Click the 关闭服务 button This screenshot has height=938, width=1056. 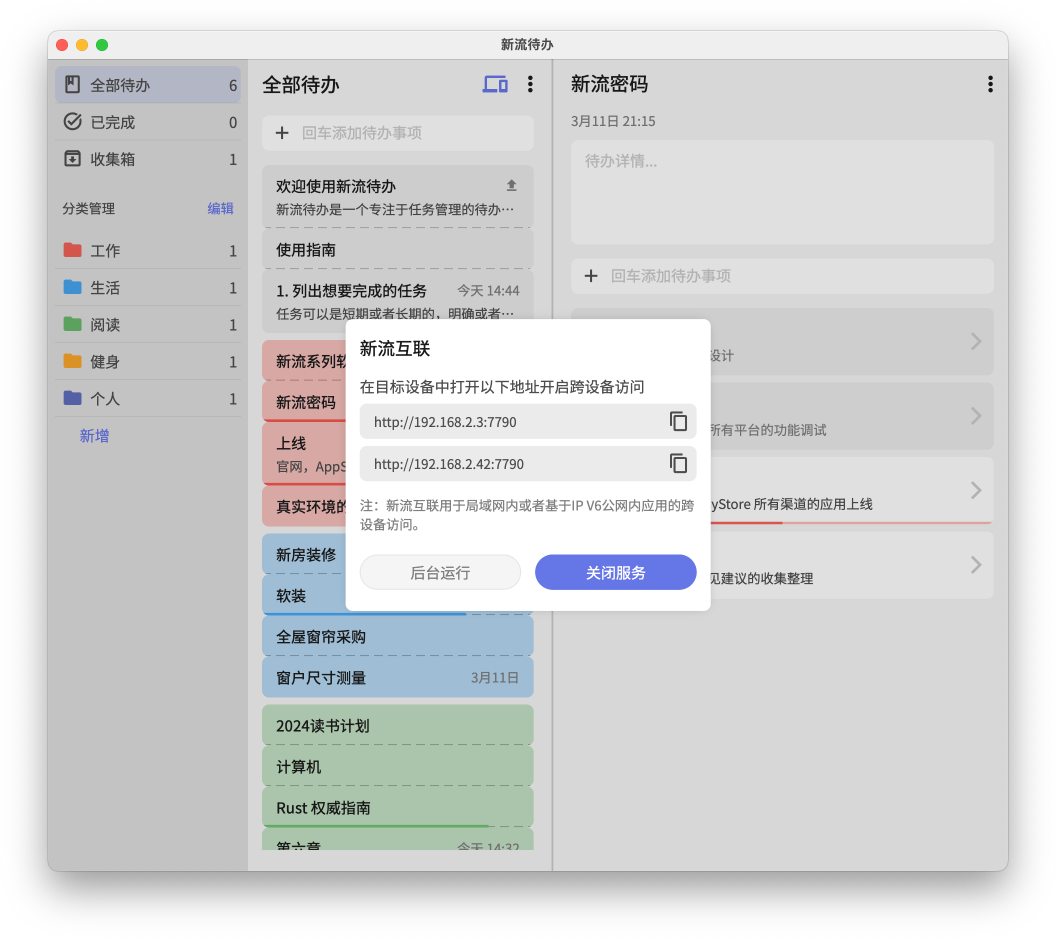[x=615, y=572]
